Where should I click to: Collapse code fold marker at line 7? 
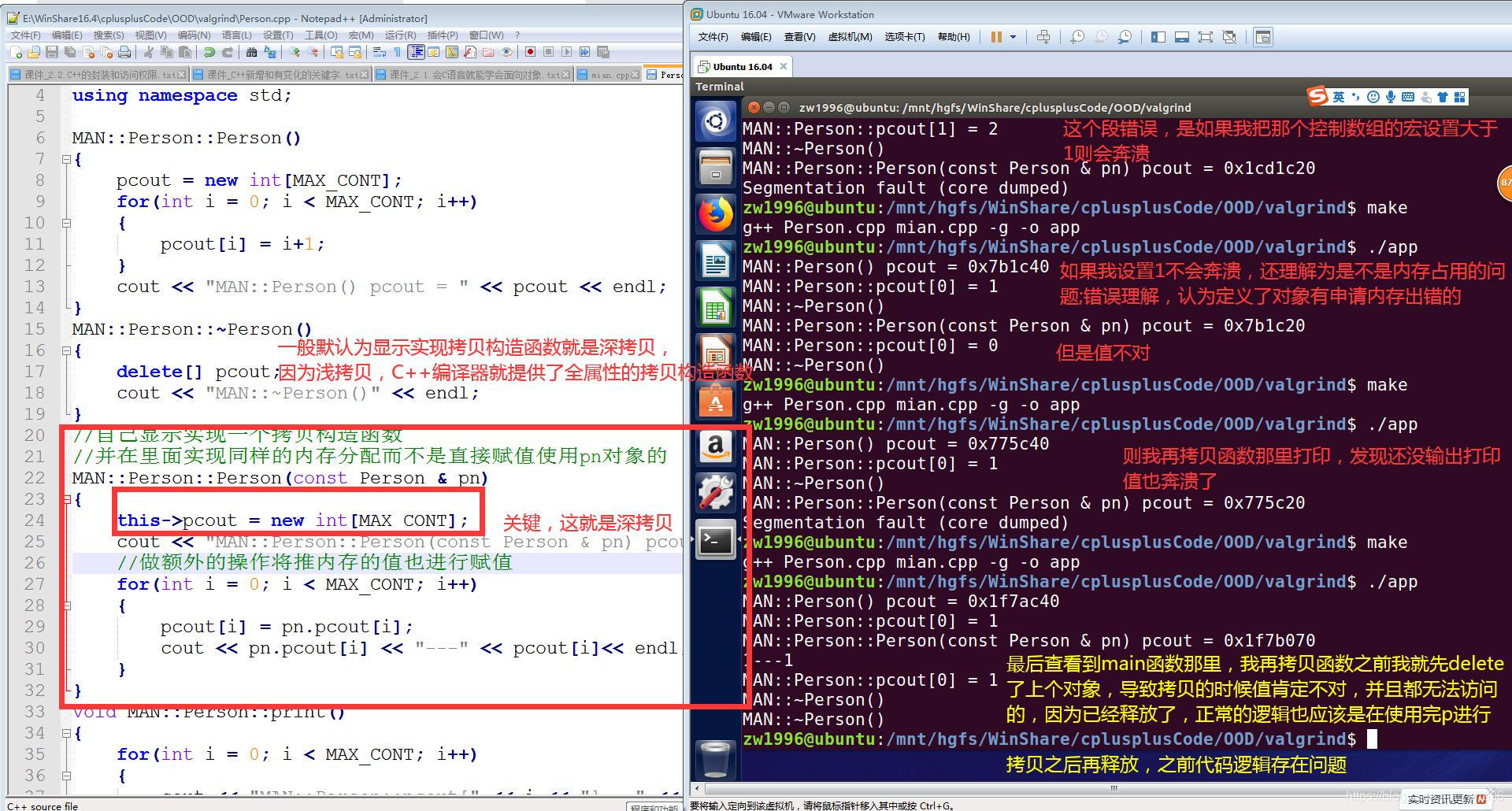coord(66,159)
